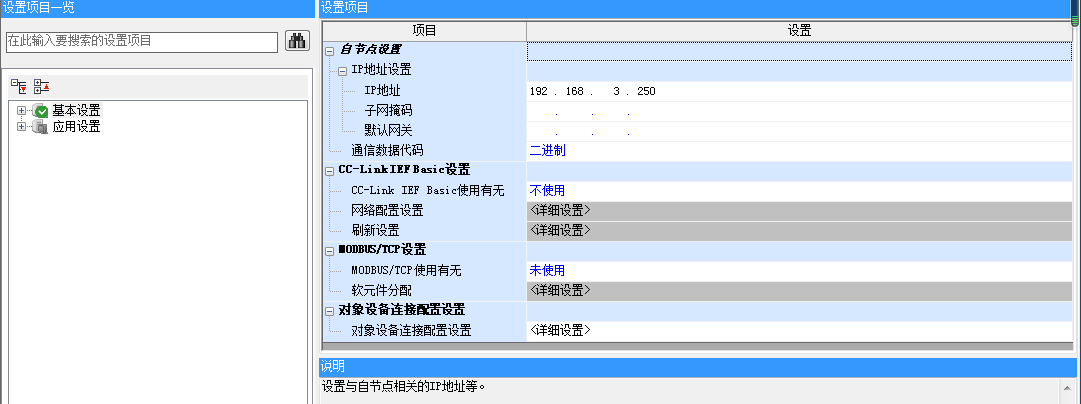Collapse the 自节点设置 group
The width and height of the screenshot is (1081, 404).
point(331,50)
